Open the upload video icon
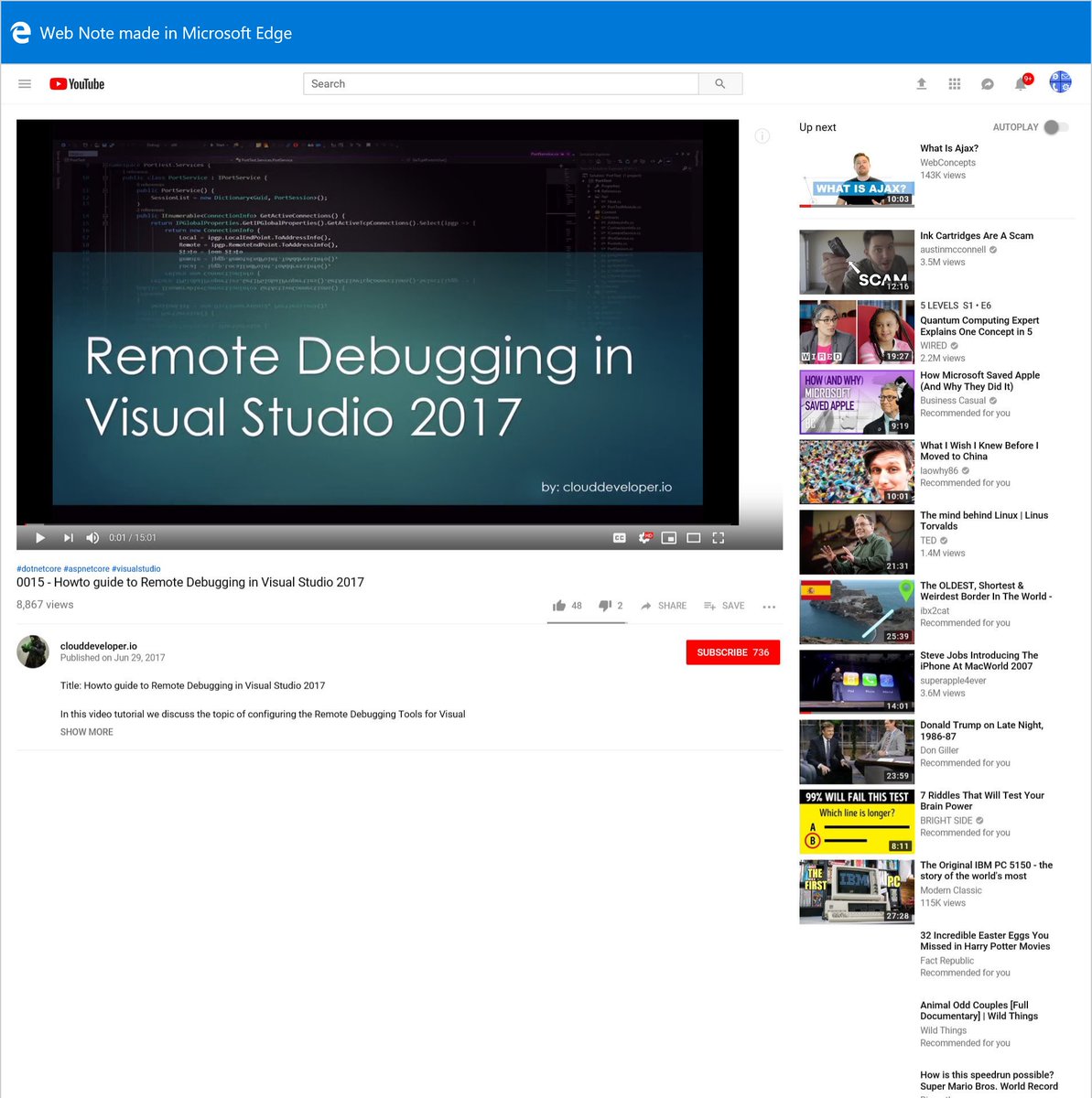Viewport: 1092px width, 1098px height. point(922,84)
